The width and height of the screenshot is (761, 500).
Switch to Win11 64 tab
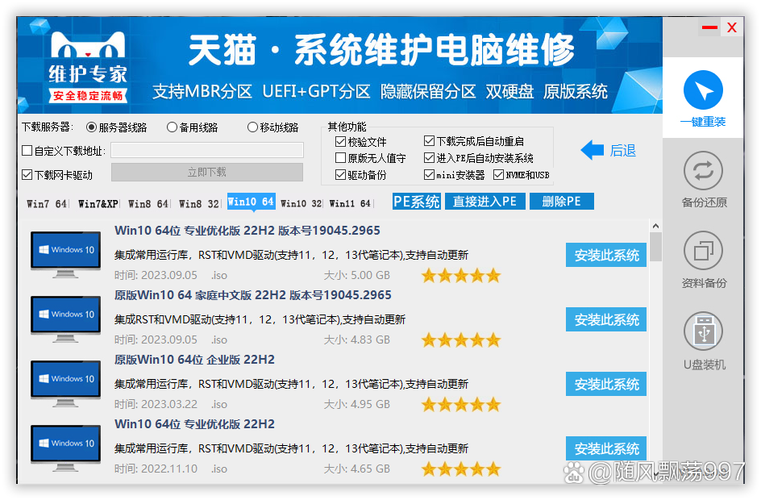point(350,203)
